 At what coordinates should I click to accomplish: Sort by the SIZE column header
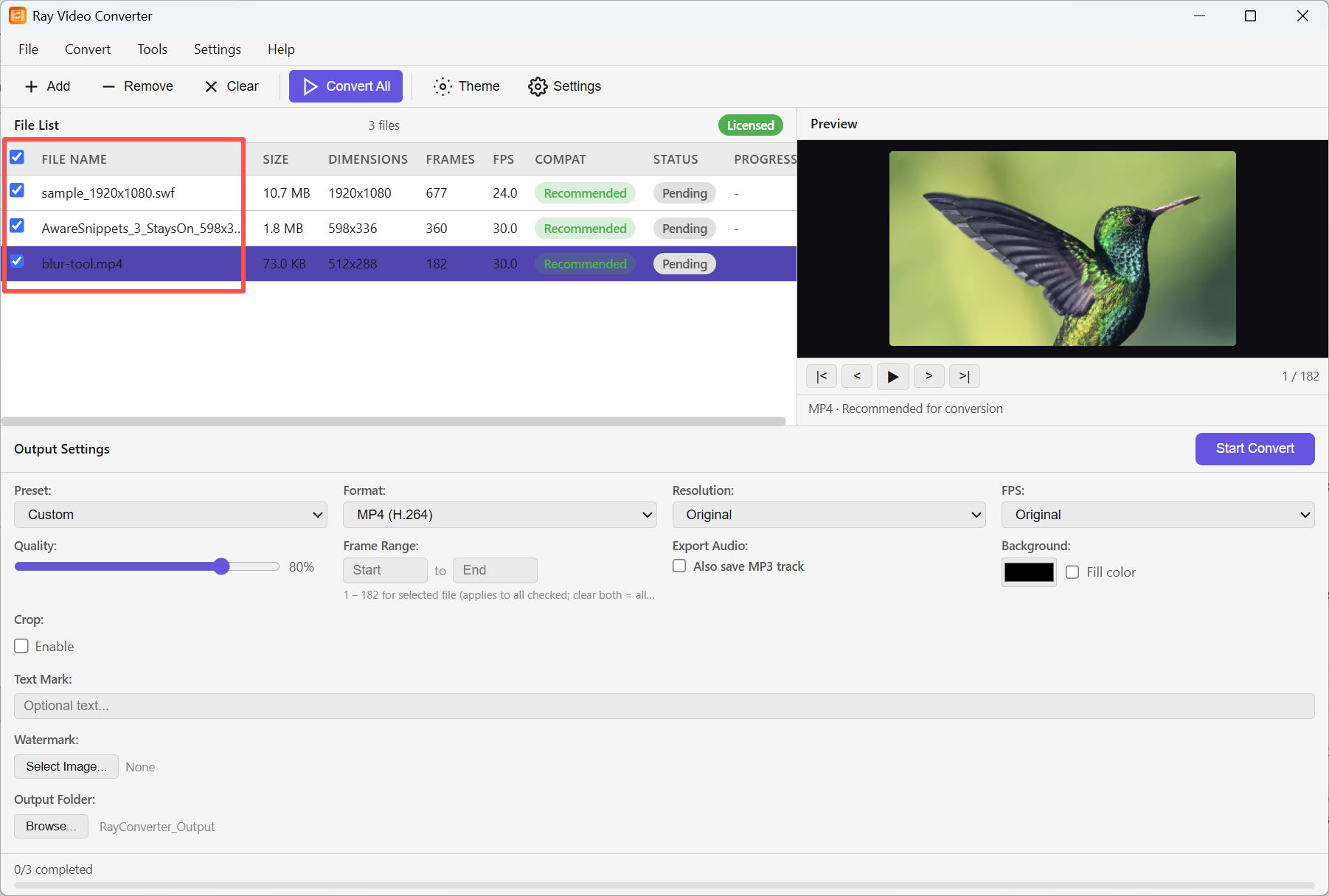coord(276,159)
